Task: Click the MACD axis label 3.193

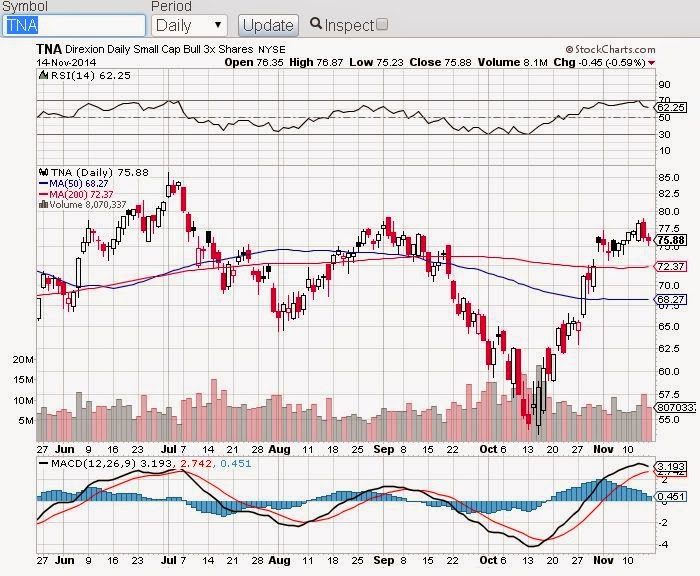Action: tap(671, 467)
